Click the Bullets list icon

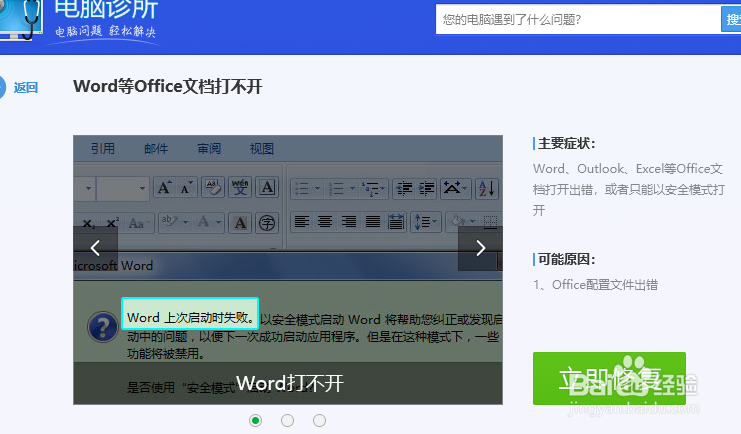(302, 189)
